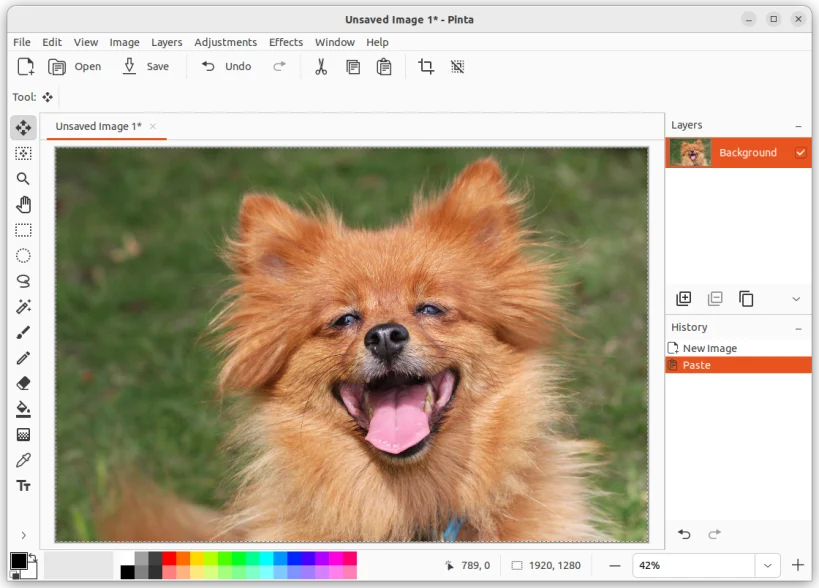Click the Undo button

(x=226, y=67)
